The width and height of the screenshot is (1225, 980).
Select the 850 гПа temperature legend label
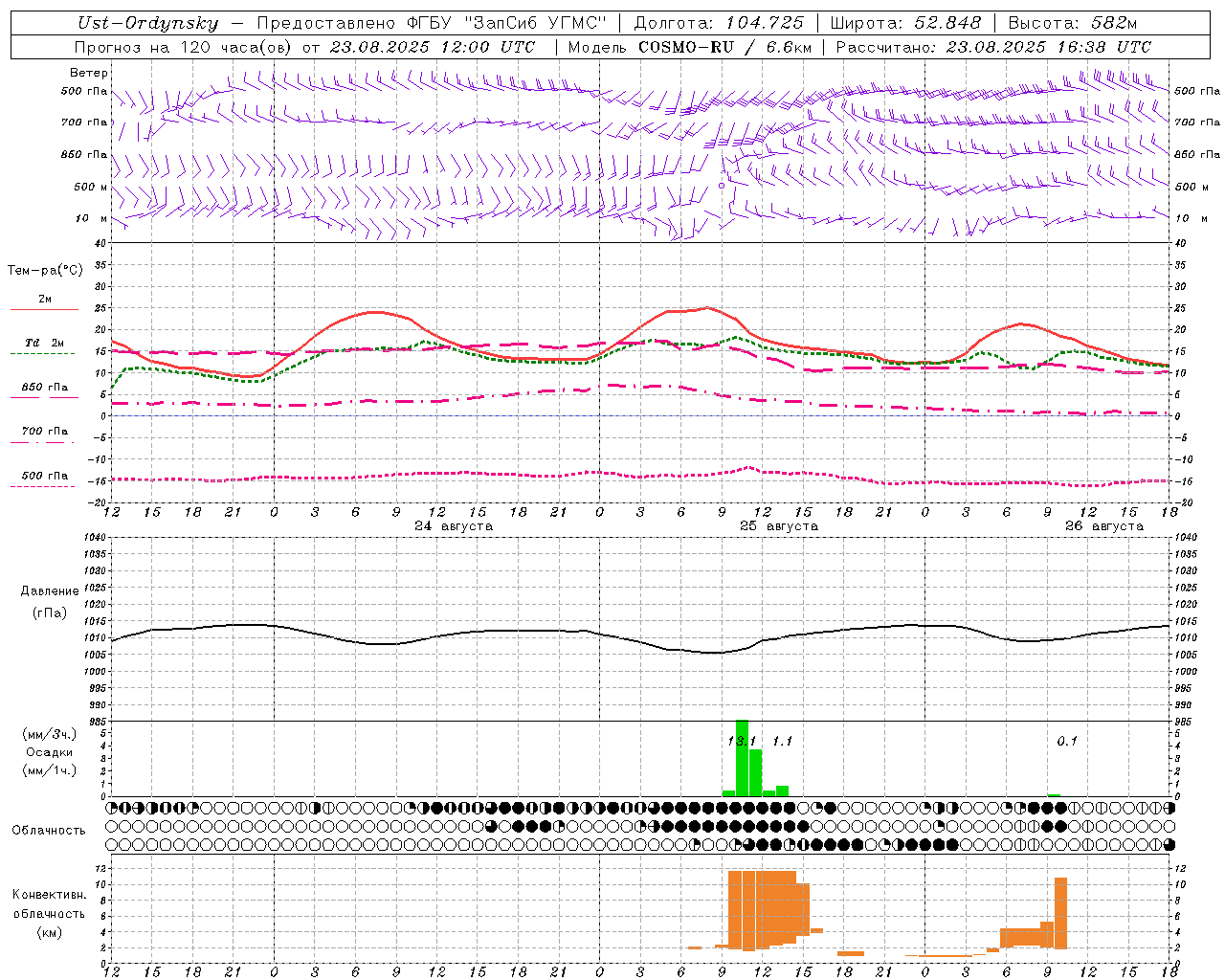pos(45,388)
